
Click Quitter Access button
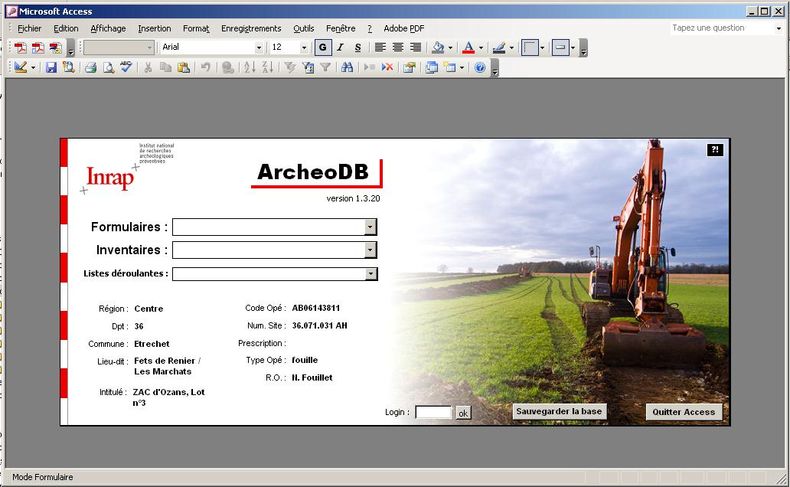click(x=684, y=412)
